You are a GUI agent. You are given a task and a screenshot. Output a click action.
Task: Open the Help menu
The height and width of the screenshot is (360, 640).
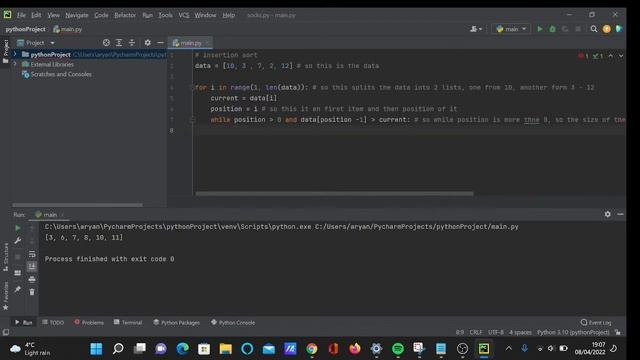point(229,15)
